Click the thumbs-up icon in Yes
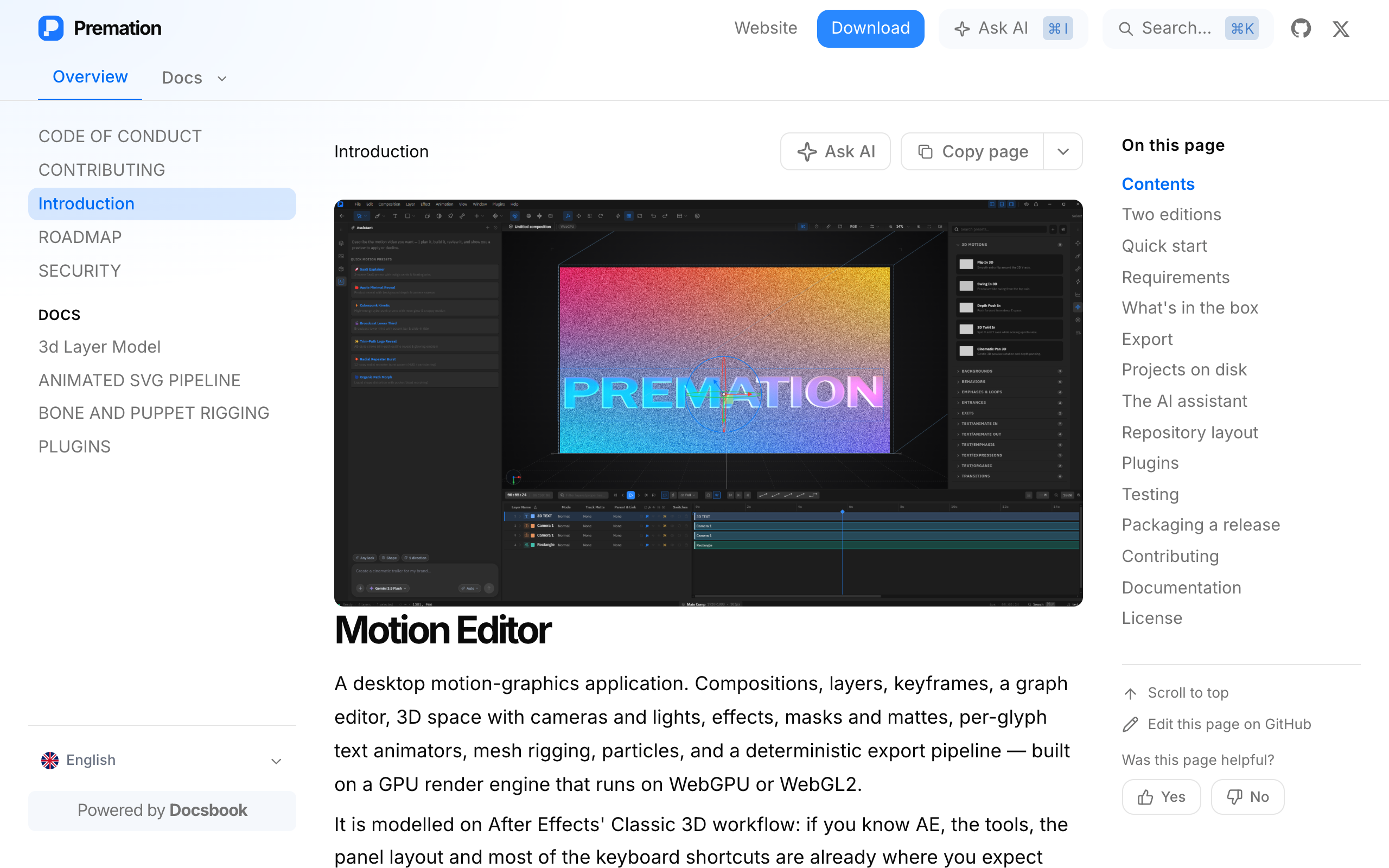 (x=1145, y=797)
